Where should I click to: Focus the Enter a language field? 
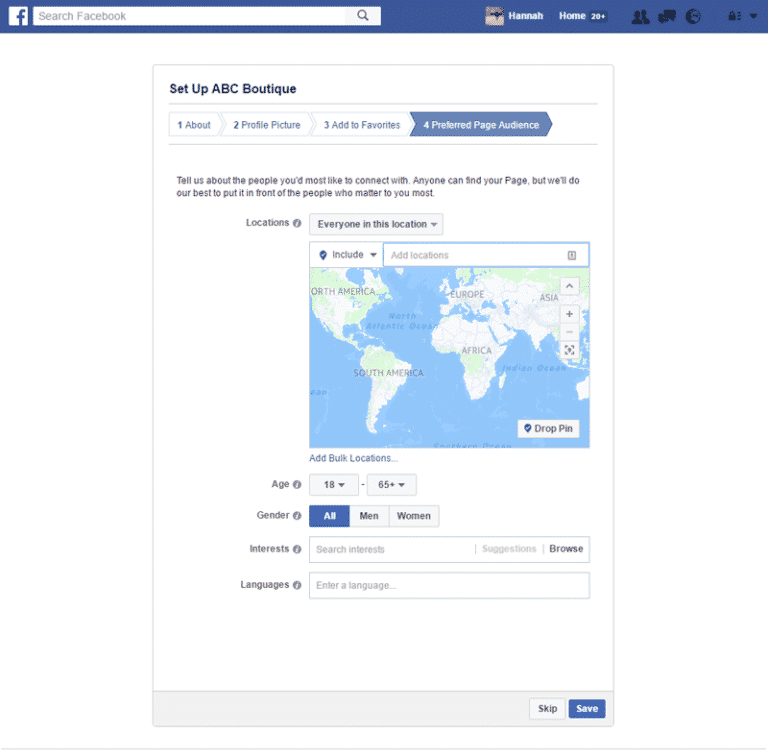(449, 586)
